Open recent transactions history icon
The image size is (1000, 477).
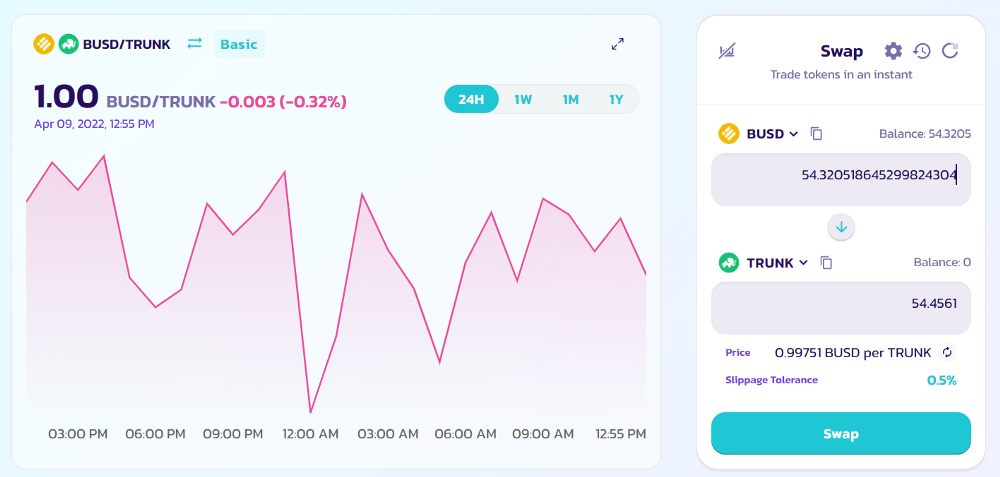(x=922, y=51)
